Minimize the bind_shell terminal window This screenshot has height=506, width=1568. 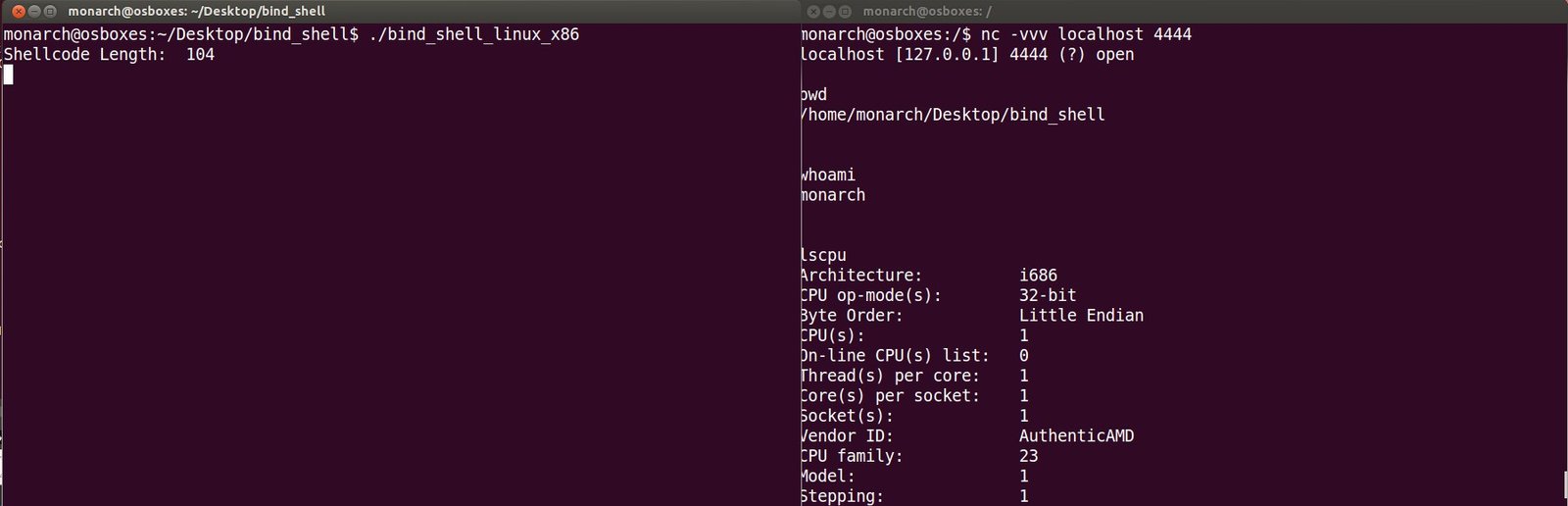pyautogui.click(x=34, y=11)
